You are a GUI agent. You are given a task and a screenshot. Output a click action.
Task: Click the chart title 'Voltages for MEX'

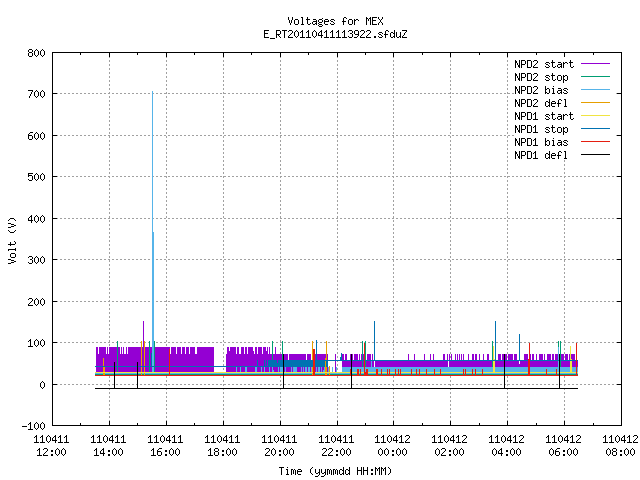tap(335, 21)
